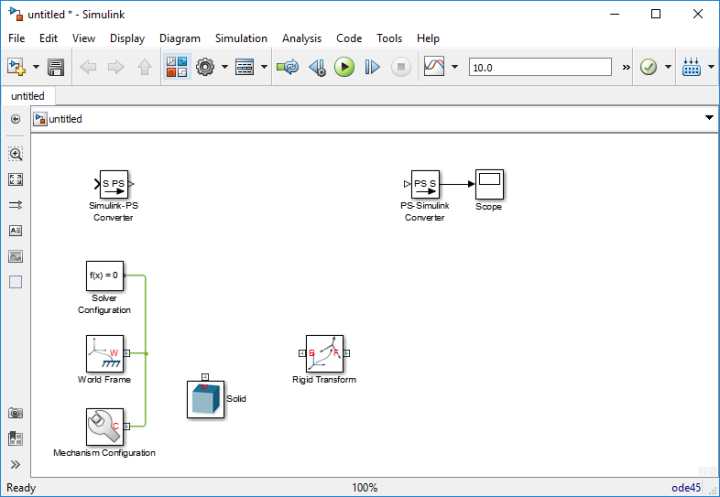Expand the Data Inspector dropdown arrow
This screenshot has width=720, height=497.
click(x=455, y=67)
